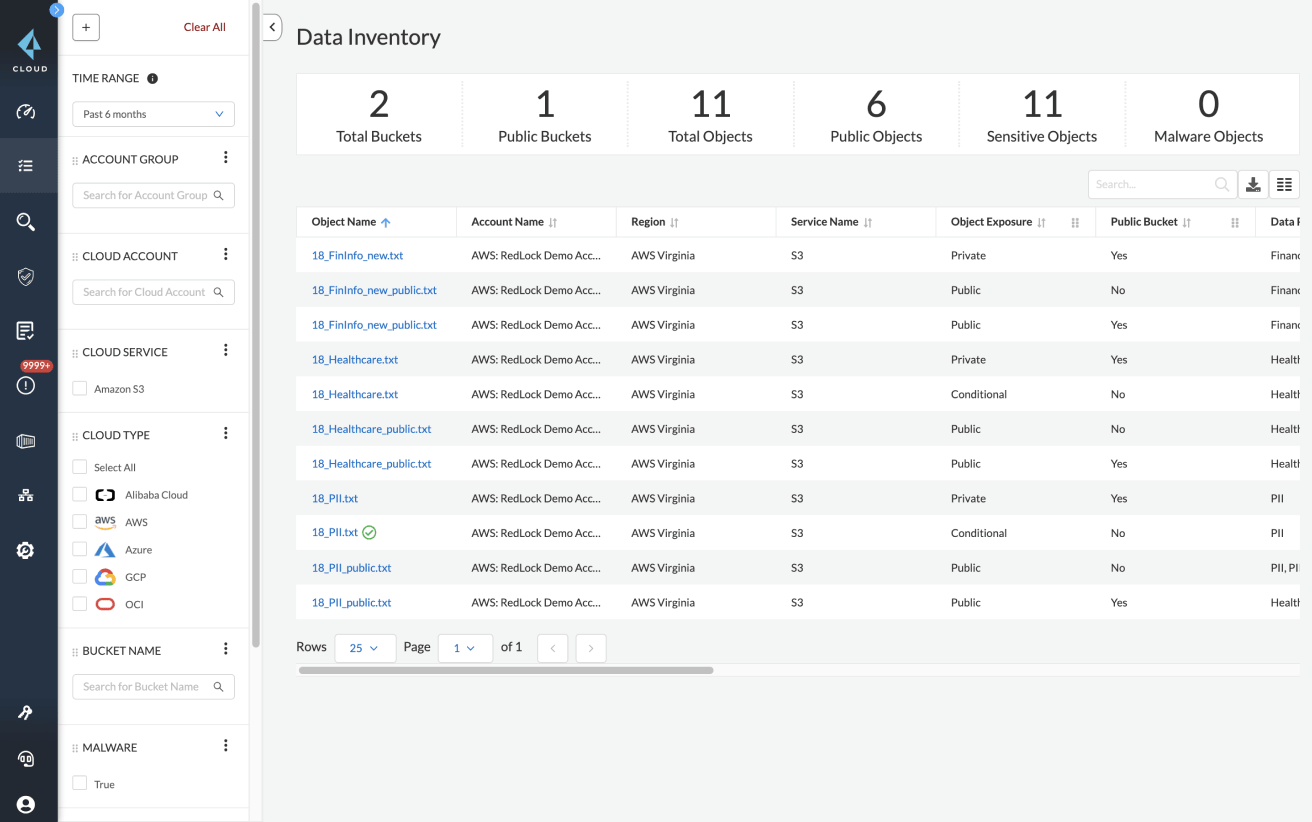Click the Compliance shield icon in sidebar

click(26, 277)
